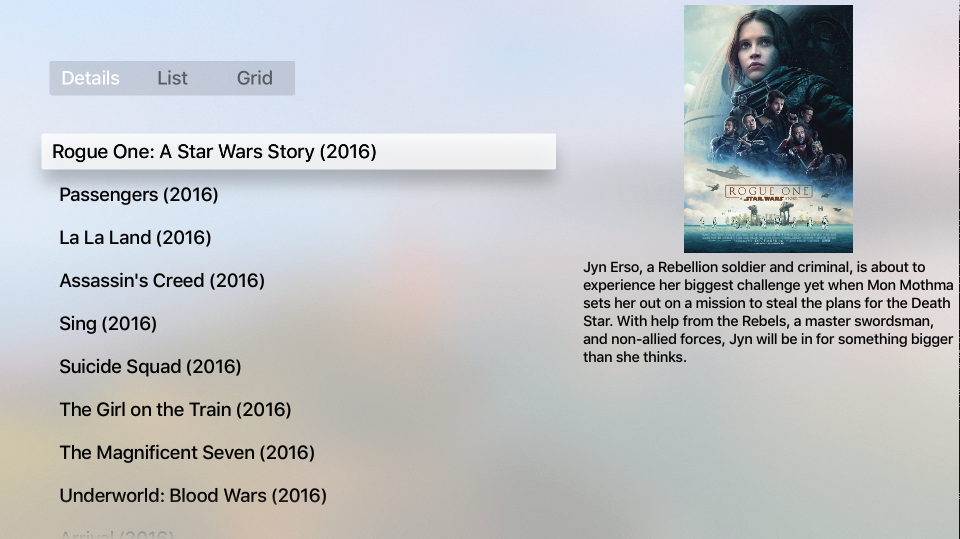Choose Passengers (2016) from the list
960x539 pixels.
(x=139, y=195)
